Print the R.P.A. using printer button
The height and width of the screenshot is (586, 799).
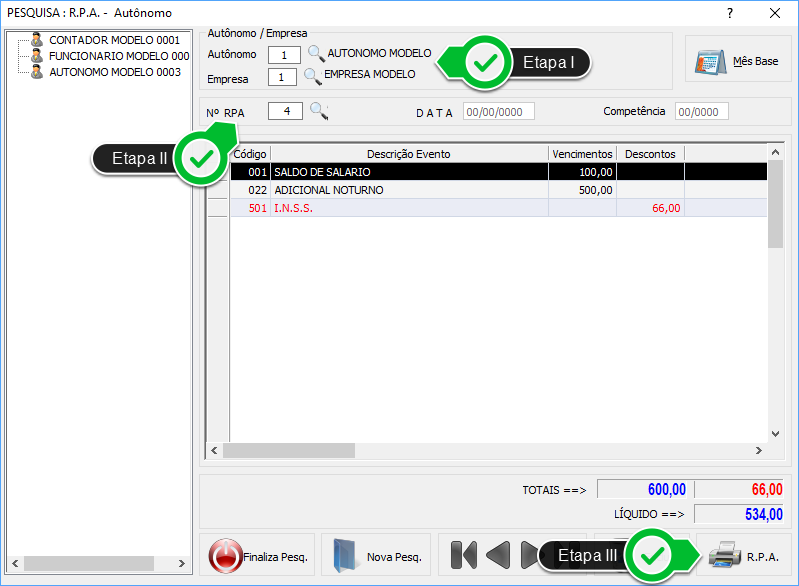pyautogui.click(x=743, y=556)
